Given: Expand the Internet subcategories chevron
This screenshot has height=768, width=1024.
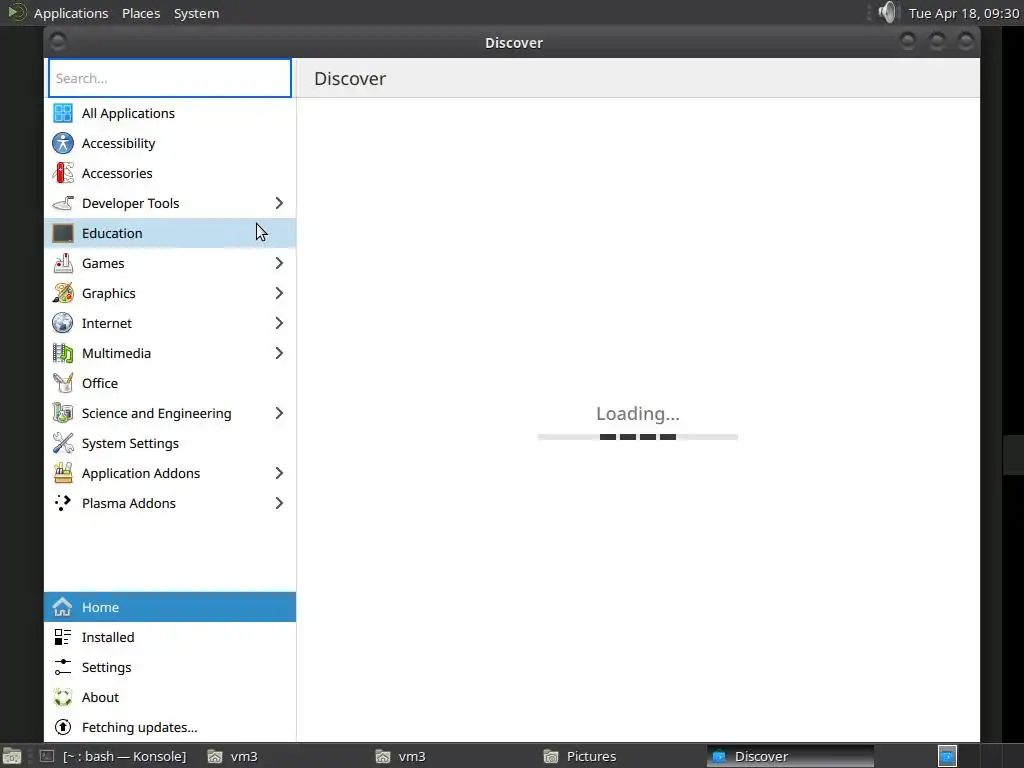Looking at the screenshot, I should [279, 323].
